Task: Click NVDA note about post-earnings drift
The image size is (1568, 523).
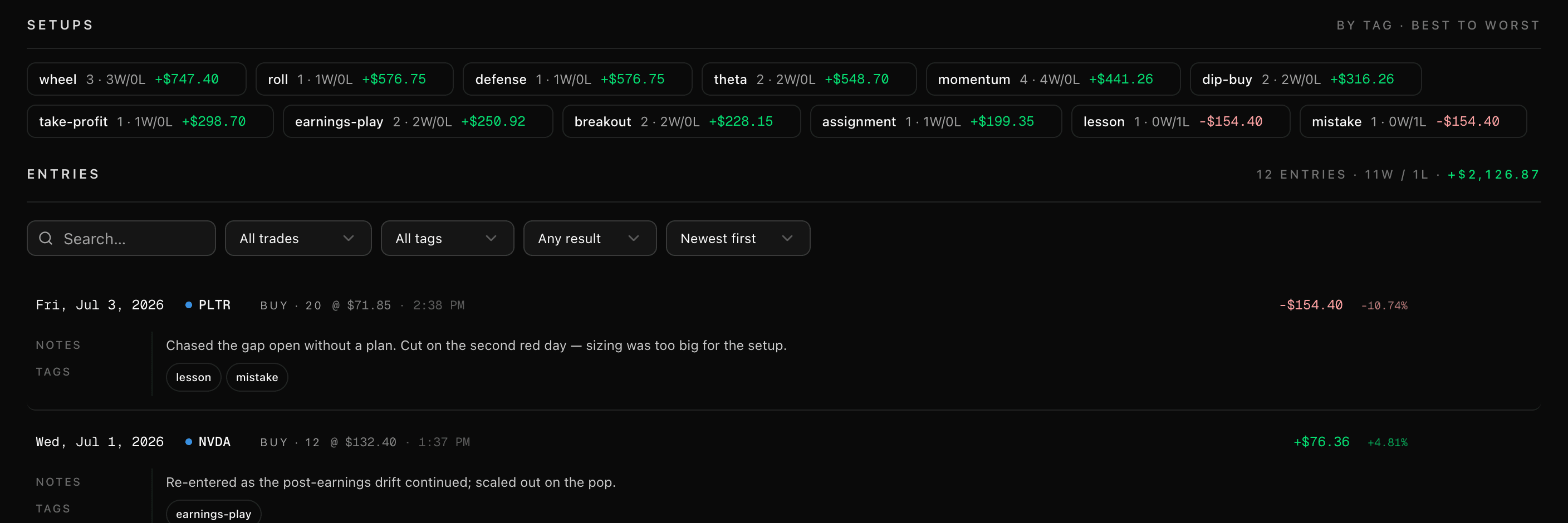Action: (391, 482)
